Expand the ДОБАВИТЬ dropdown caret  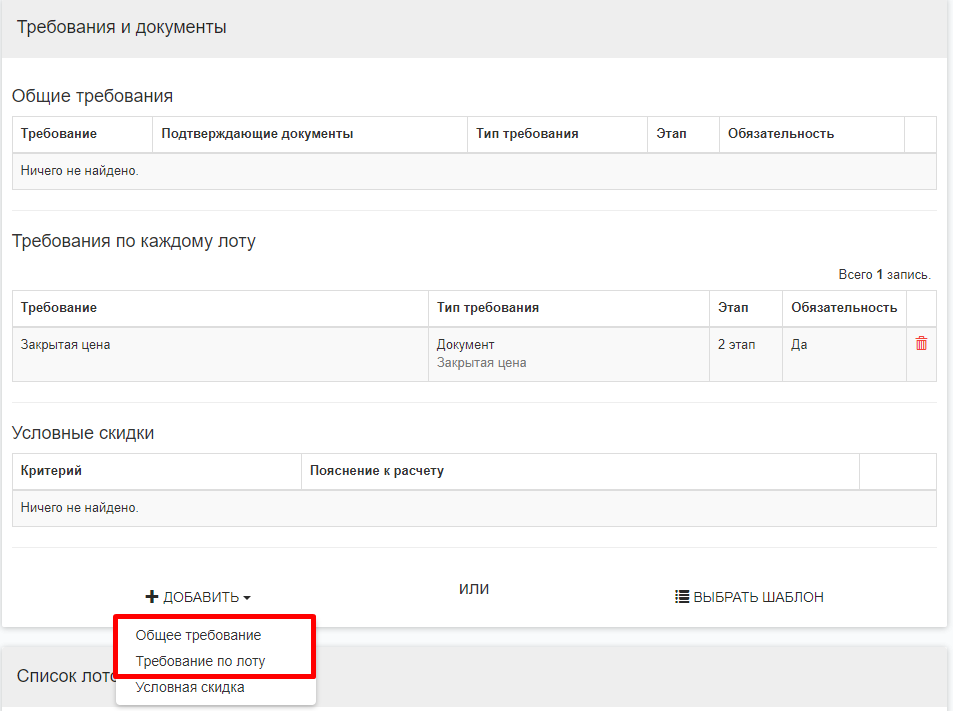(247, 598)
